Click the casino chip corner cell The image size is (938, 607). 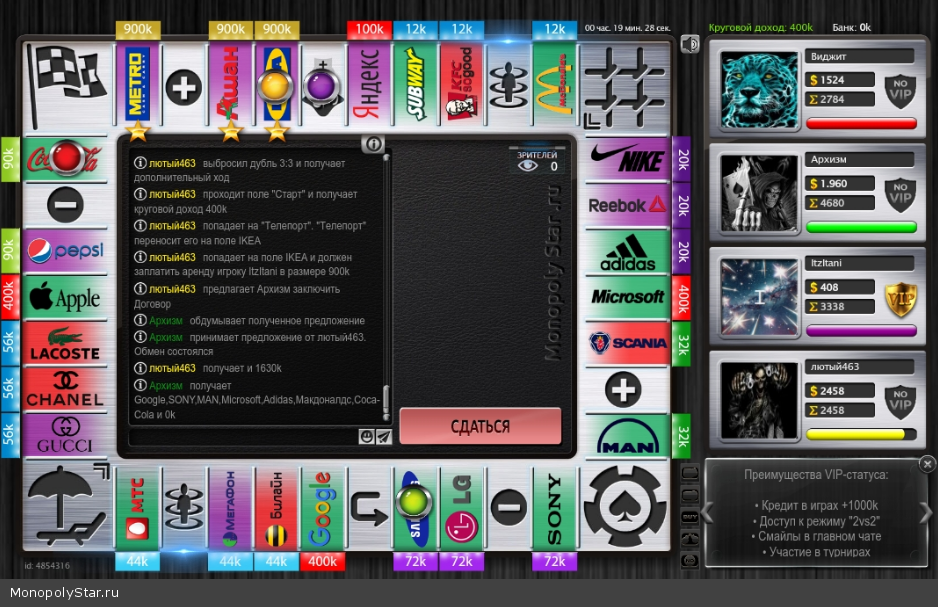(625, 507)
